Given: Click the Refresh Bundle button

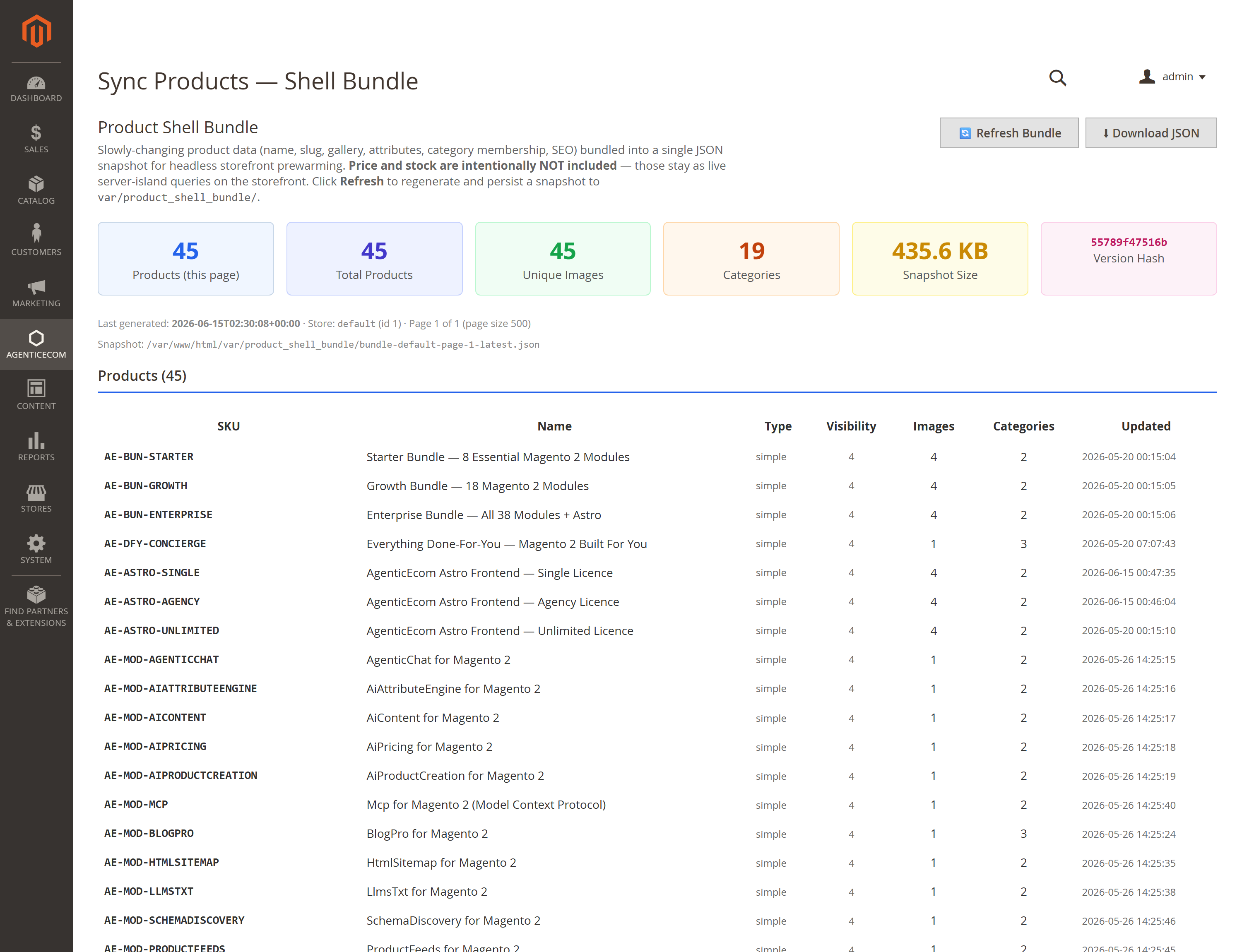Looking at the screenshot, I should click(x=1009, y=133).
